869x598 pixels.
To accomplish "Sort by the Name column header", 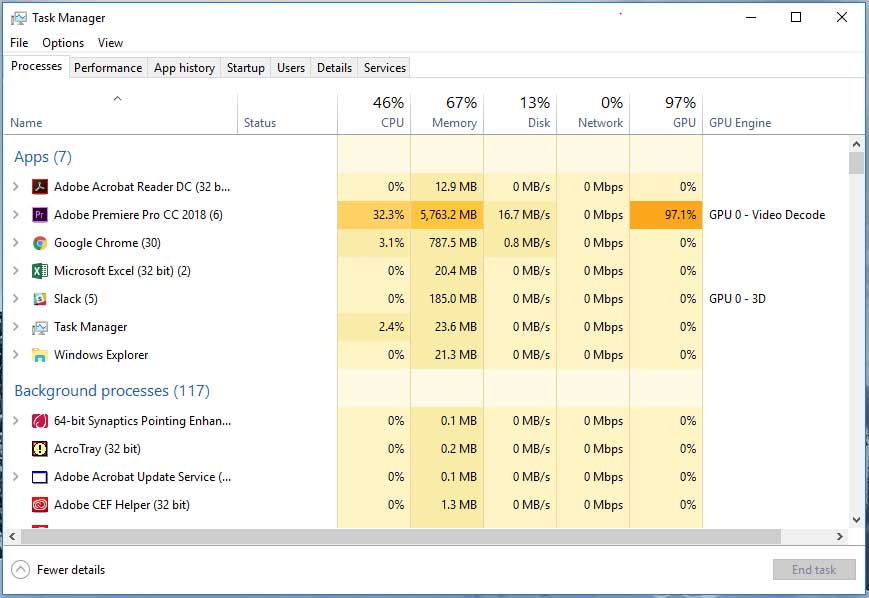I will coord(121,114).
